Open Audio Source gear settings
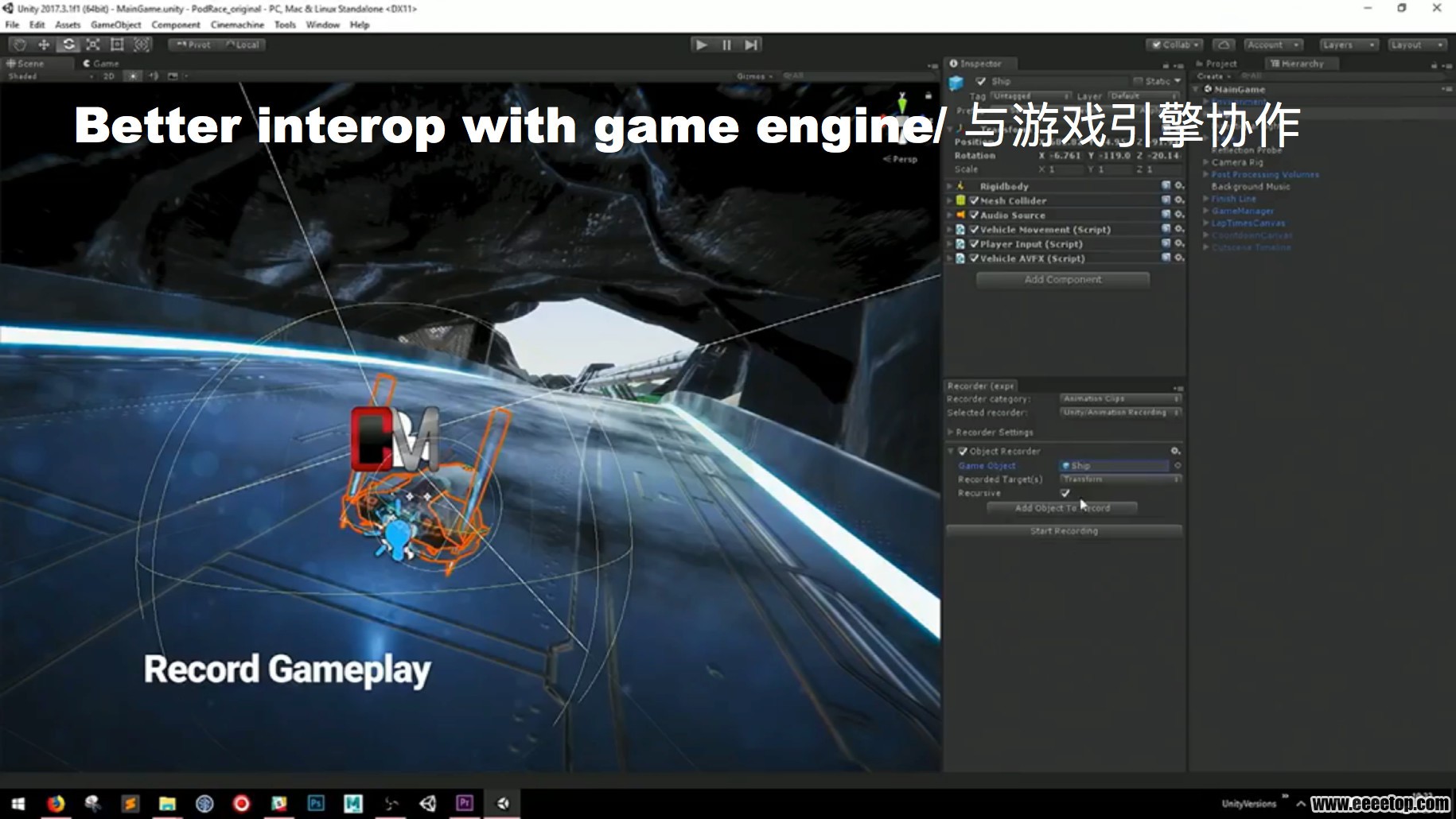Viewport: 1456px width, 819px height. (1179, 215)
